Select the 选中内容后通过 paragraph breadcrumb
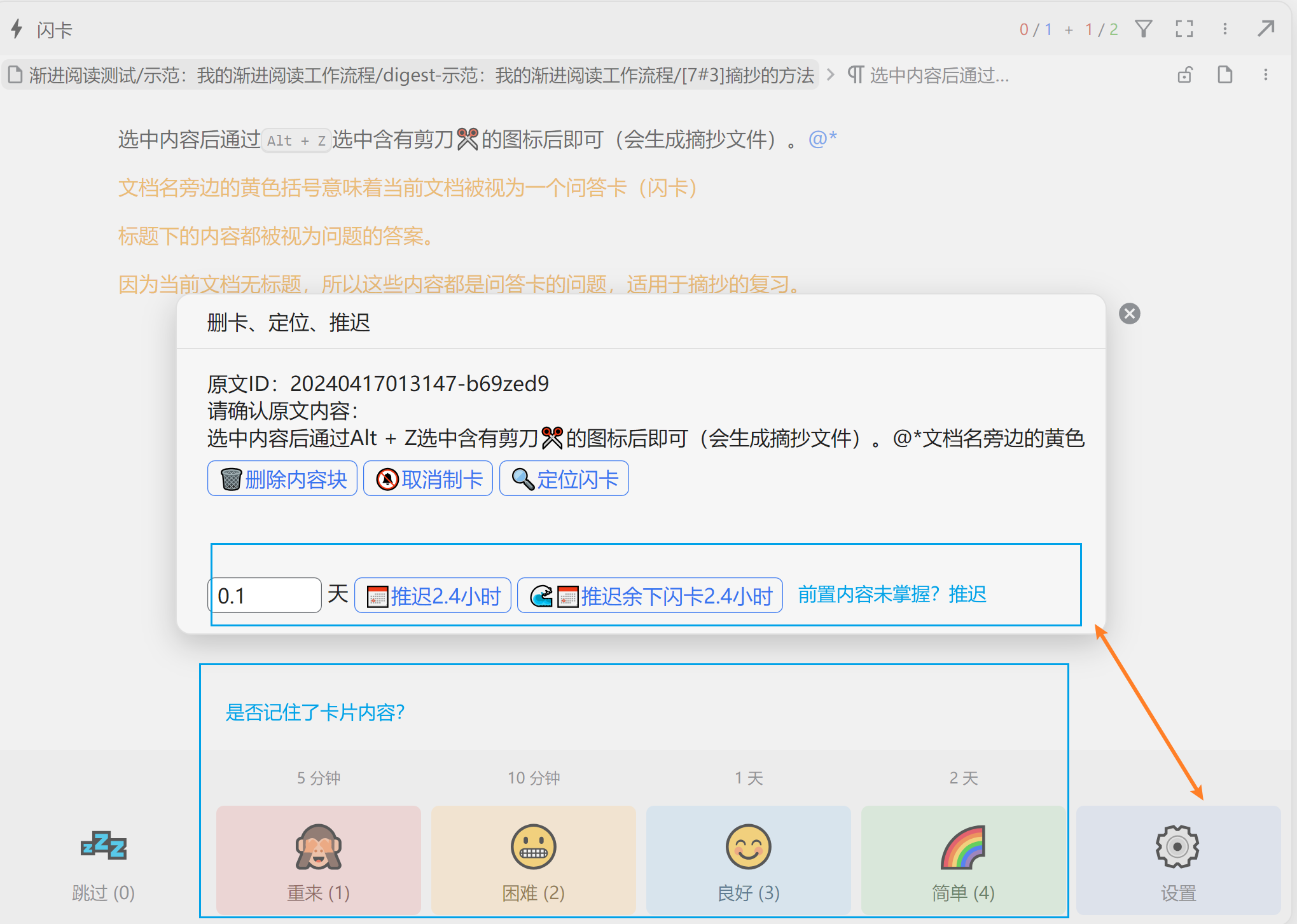 point(929,76)
